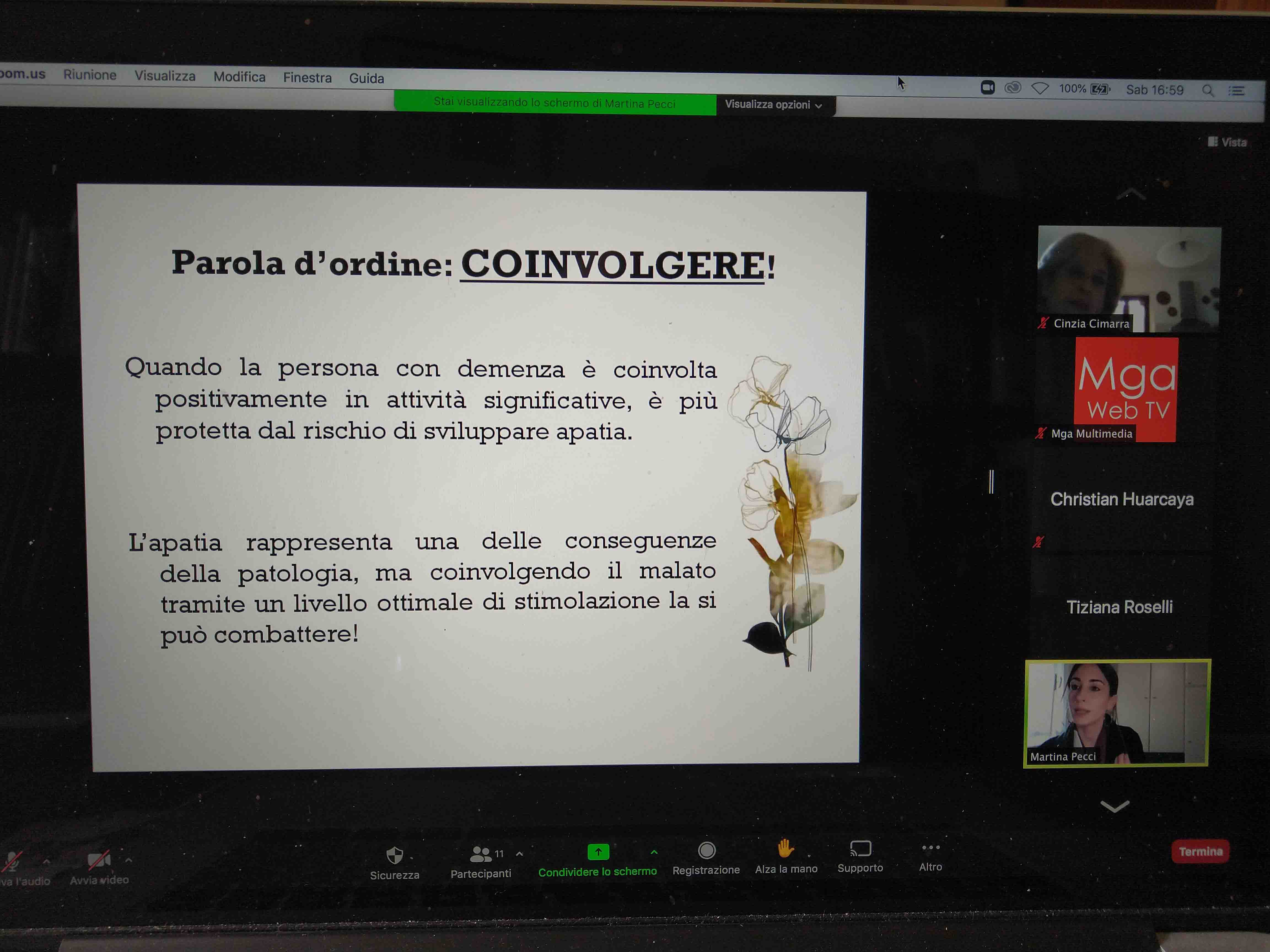
Task: Click the Sab 16:59 clock
Action: [x=1155, y=90]
